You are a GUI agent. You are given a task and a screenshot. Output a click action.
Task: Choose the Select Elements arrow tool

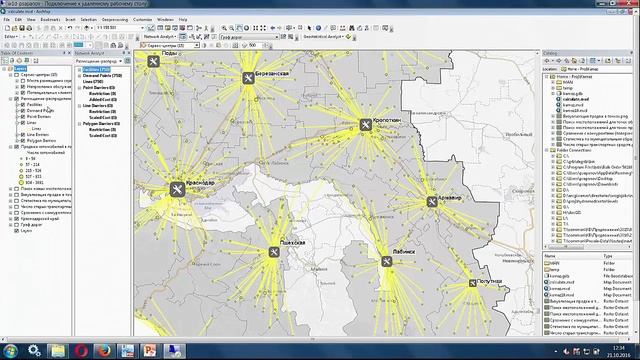tap(309, 28)
